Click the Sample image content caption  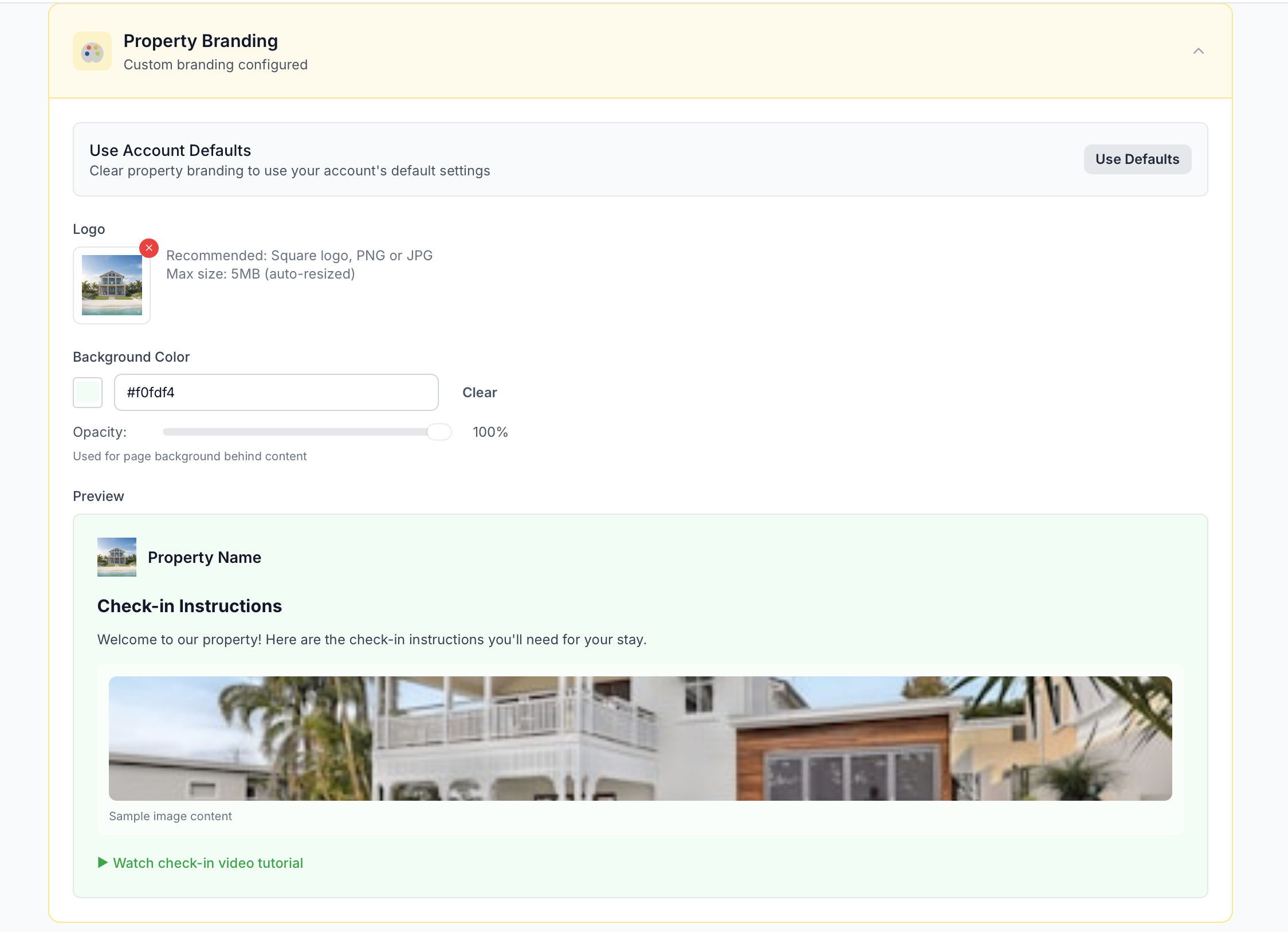(170, 816)
